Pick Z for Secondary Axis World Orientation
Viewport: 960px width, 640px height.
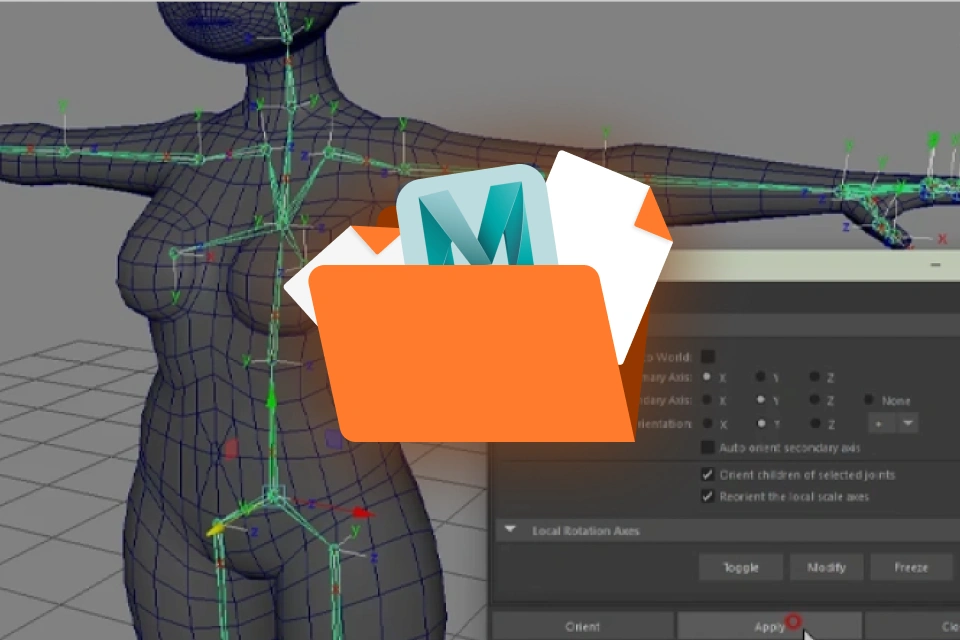tap(814, 423)
